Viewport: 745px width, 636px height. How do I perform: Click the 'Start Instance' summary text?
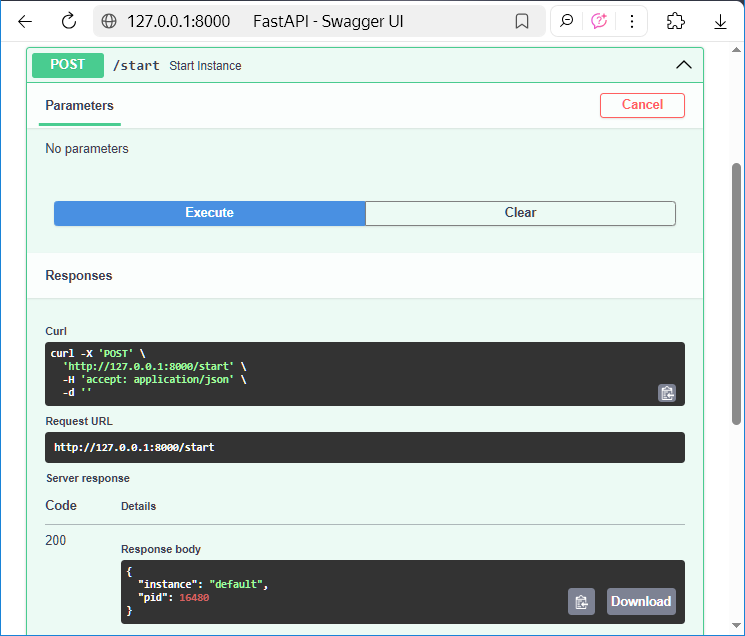(x=205, y=66)
